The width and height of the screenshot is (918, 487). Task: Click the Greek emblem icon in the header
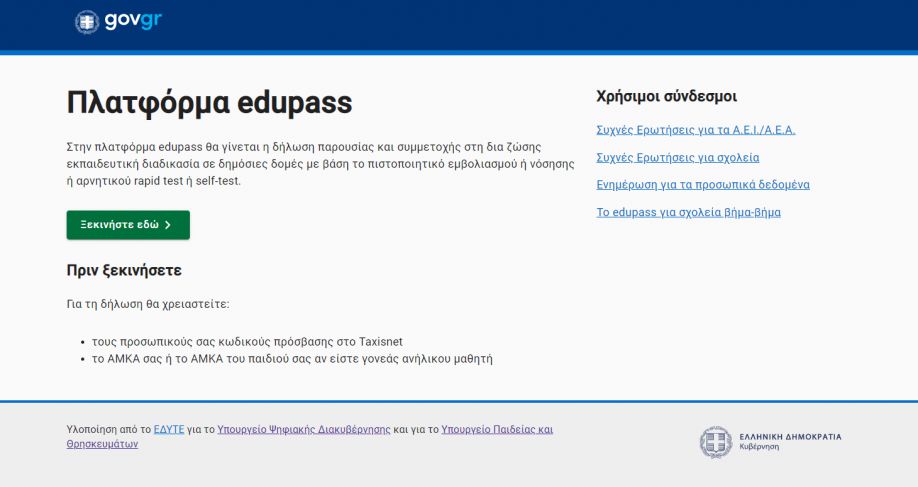point(88,22)
